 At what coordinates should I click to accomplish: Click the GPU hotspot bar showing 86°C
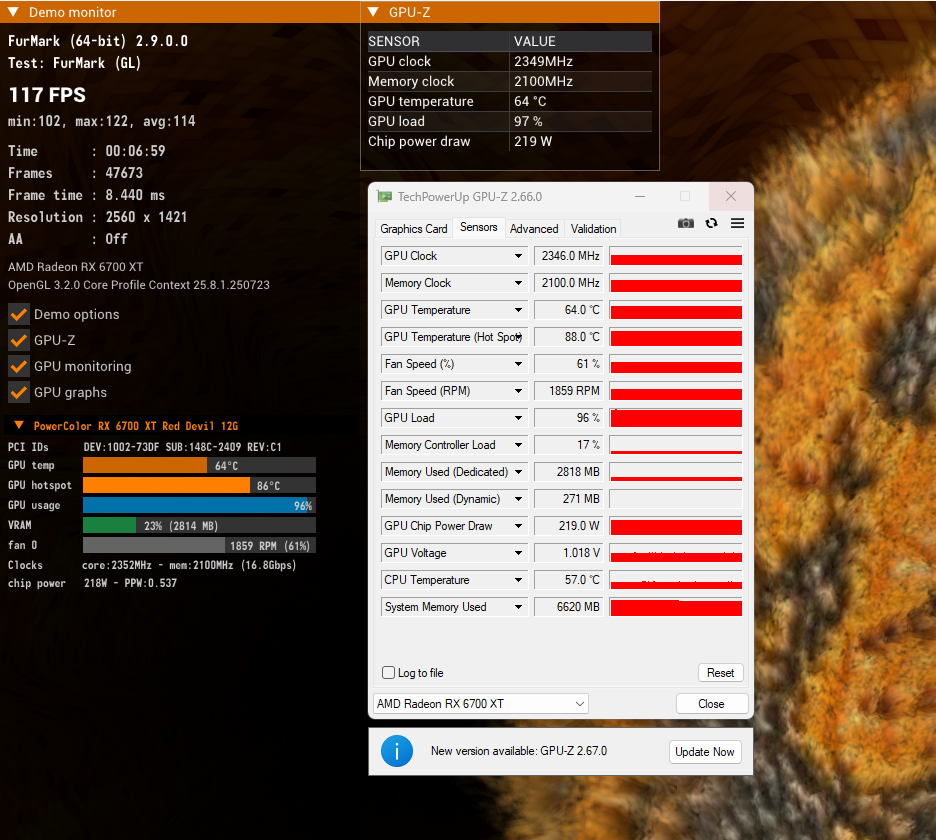pos(199,485)
